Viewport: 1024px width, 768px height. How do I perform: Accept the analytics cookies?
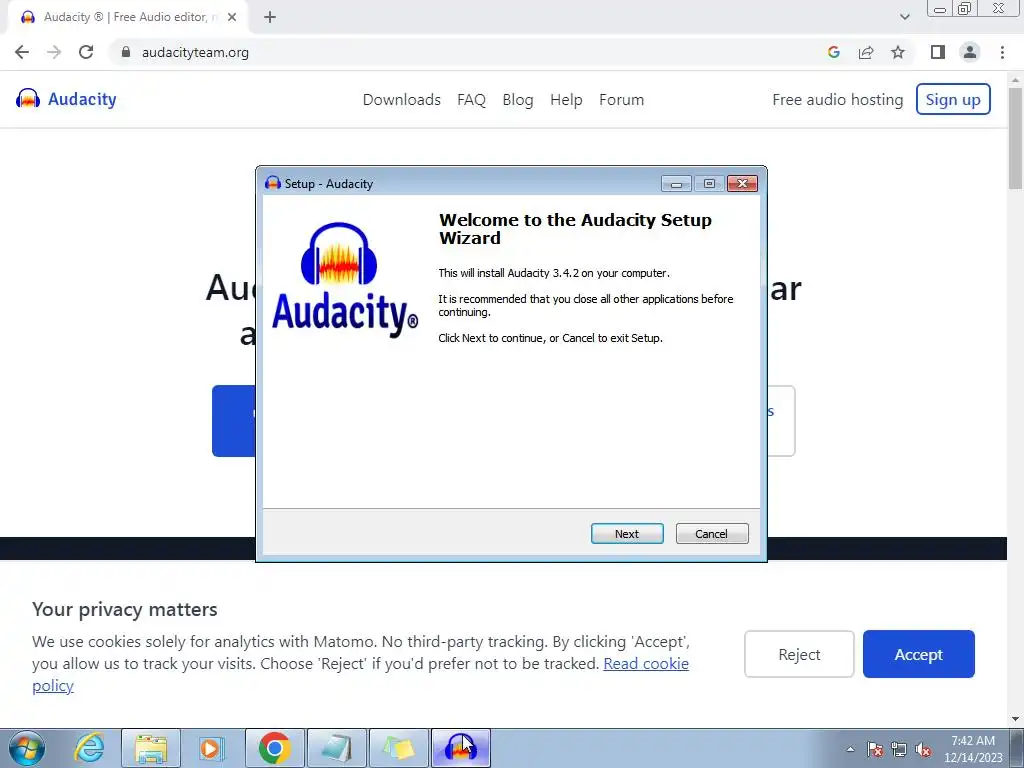pos(919,654)
